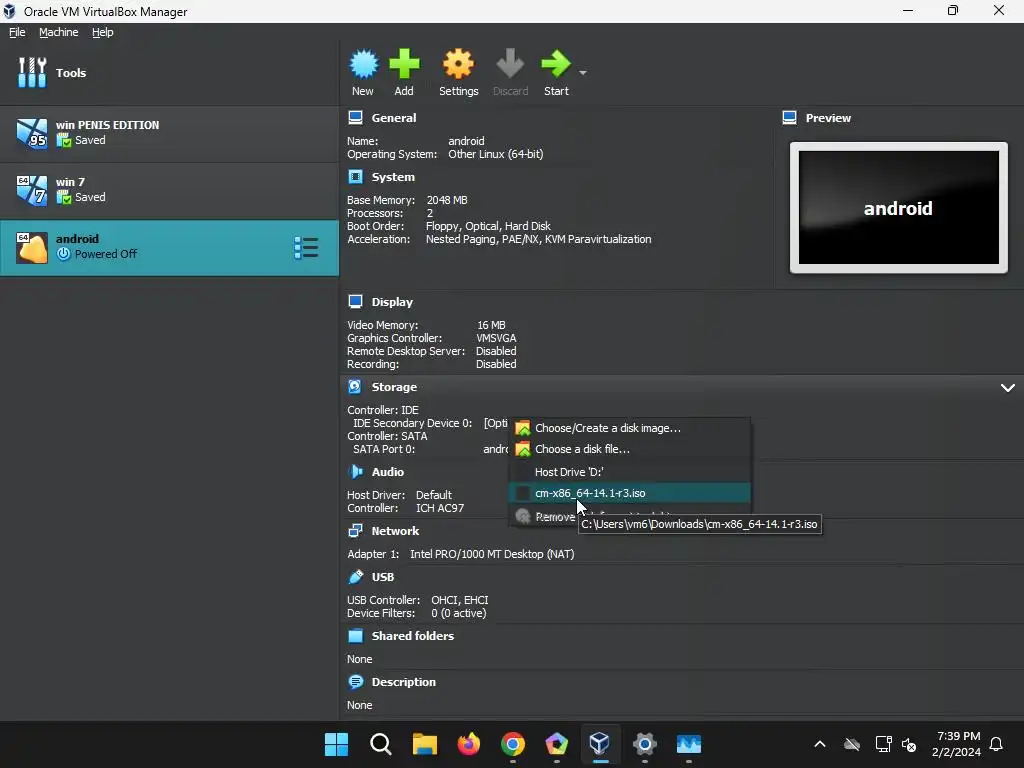Launch Firefox from the taskbar
Screen dimensions: 1024x768
pos(468,744)
